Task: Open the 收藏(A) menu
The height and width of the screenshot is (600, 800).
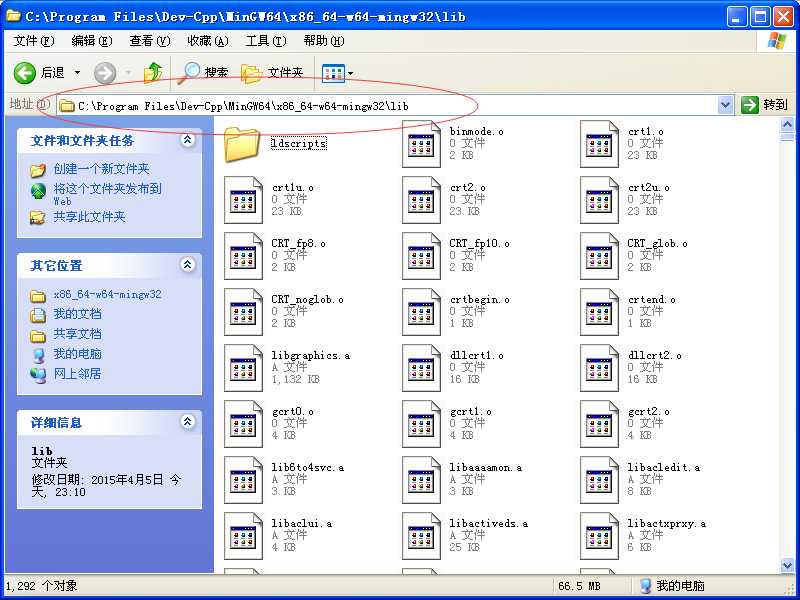Action: [208, 41]
